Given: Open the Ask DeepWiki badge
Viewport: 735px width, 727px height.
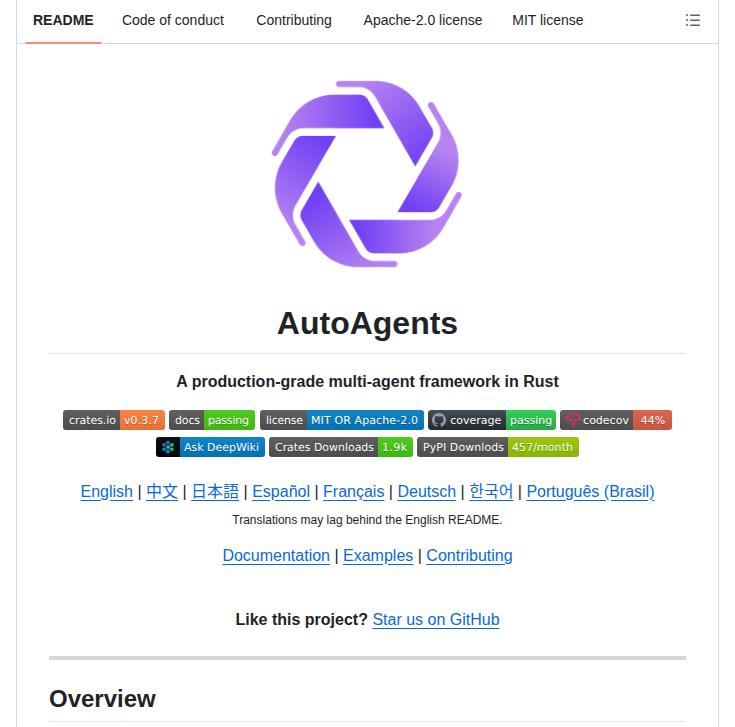Looking at the screenshot, I should coord(210,447).
